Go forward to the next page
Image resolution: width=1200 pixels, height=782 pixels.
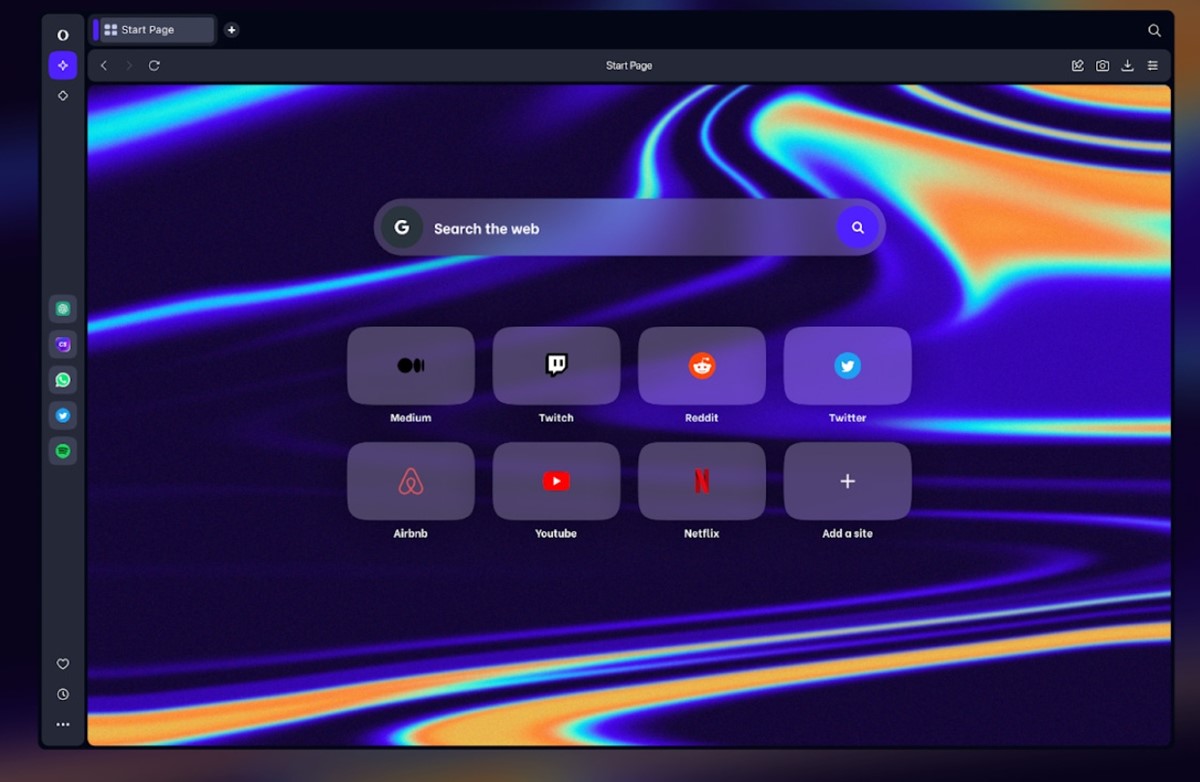pyautogui.click(x=129, y=66)
